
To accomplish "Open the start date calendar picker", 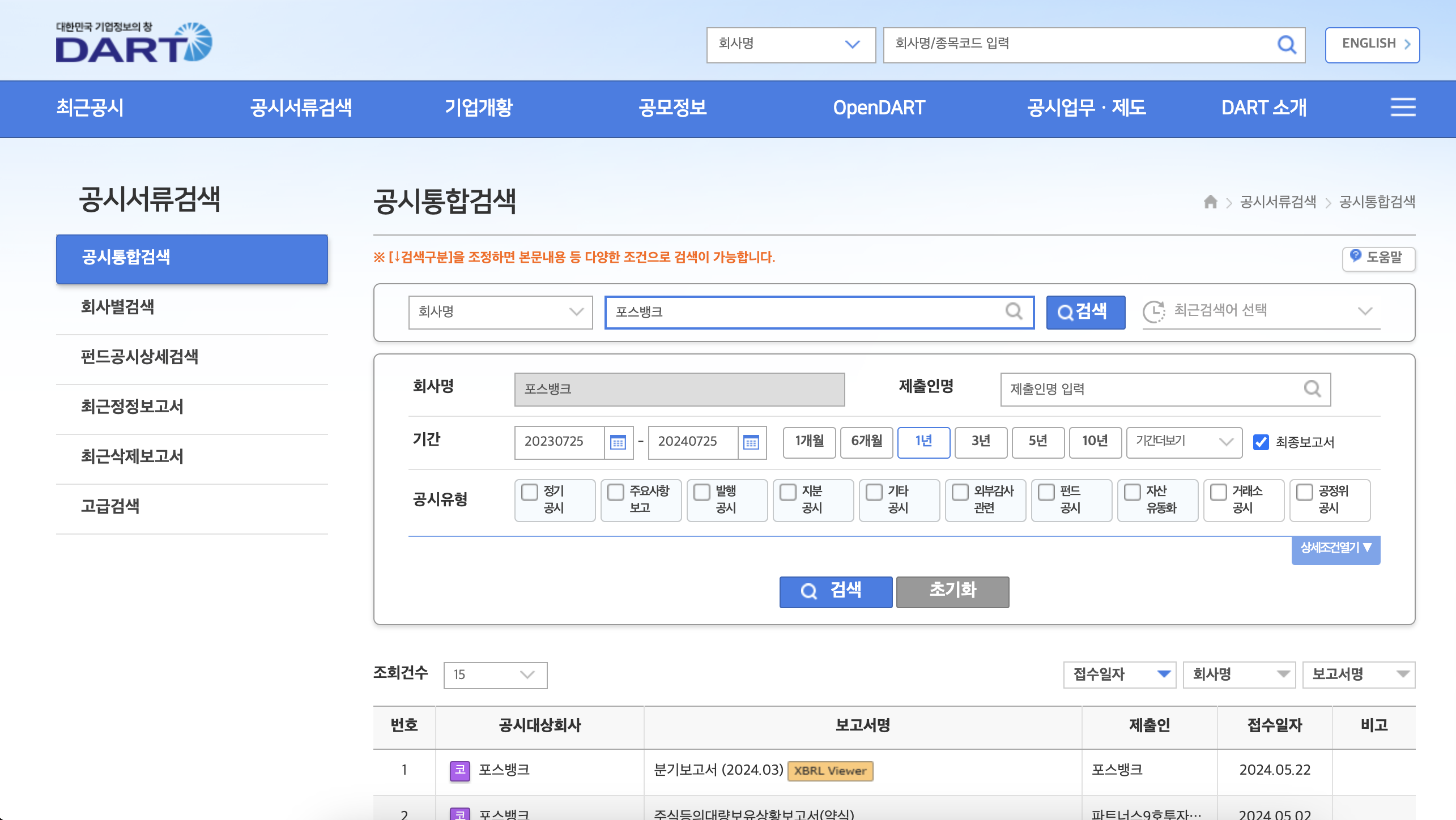I will [618, 442].
